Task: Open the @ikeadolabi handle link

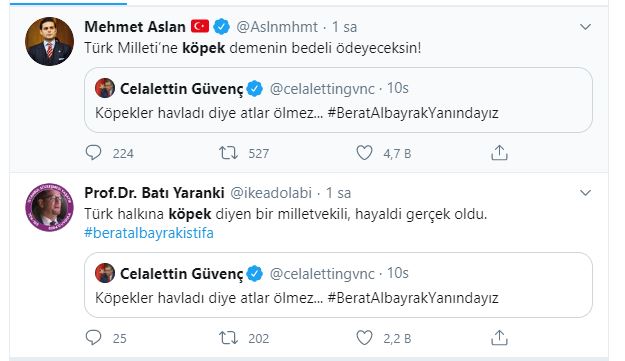Action: point(271,193)
